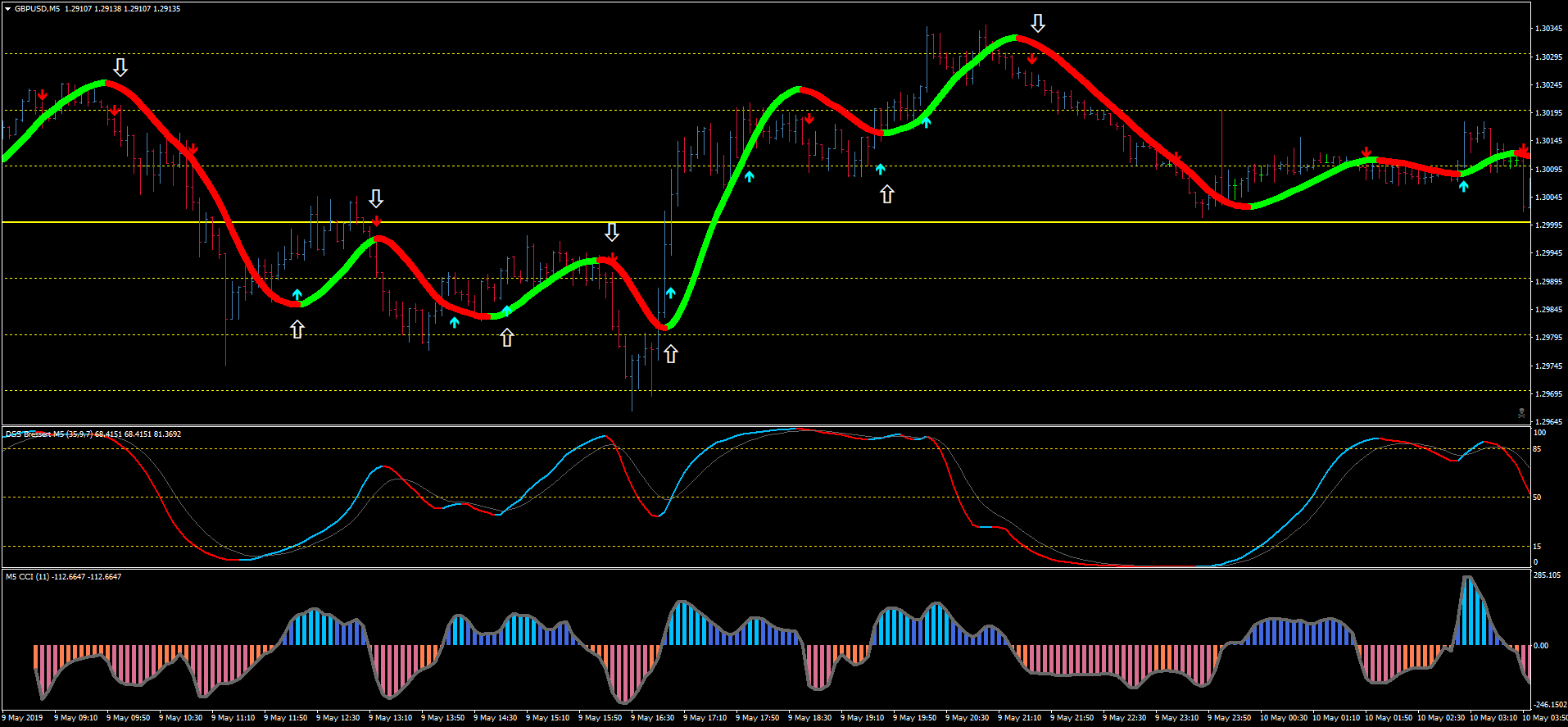Click price label 1.29945 on the axis
Screen dimensions: 1568x727
click(1547, 253)
